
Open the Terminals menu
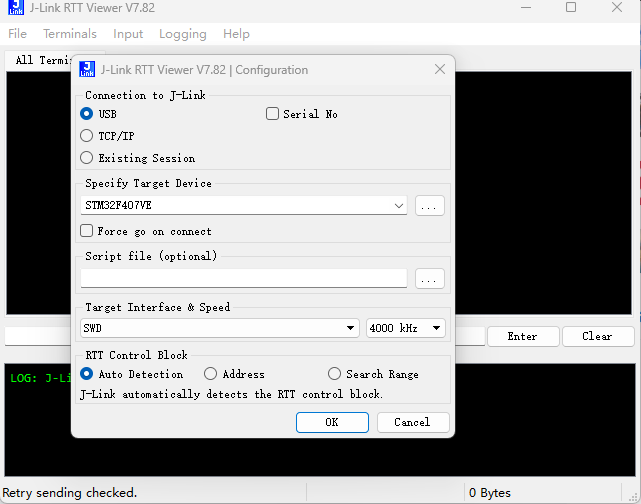point(70,34)
